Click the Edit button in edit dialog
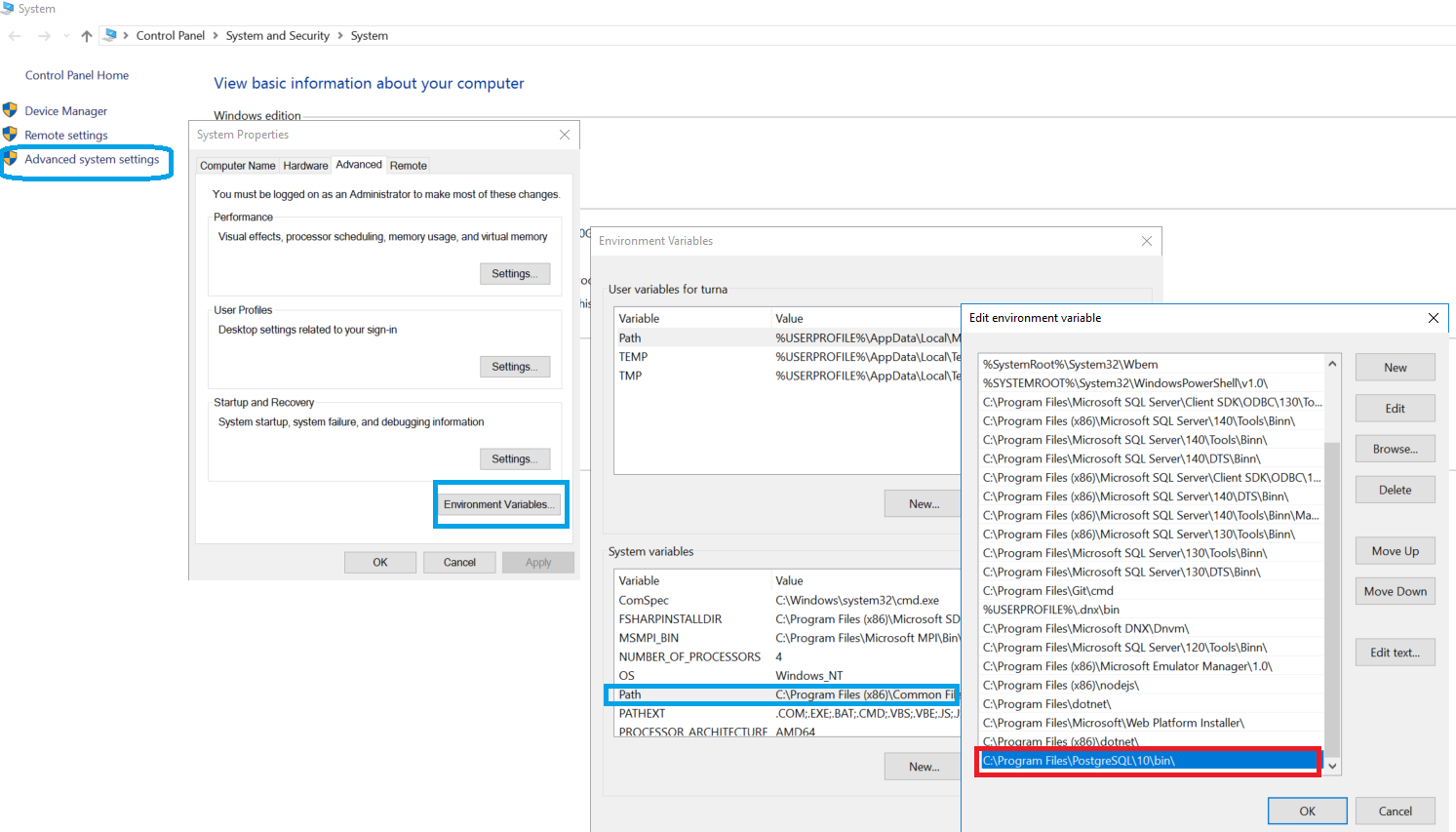Image resolution: width=1456 pixels, height=832 pixels. [1396, 409]
